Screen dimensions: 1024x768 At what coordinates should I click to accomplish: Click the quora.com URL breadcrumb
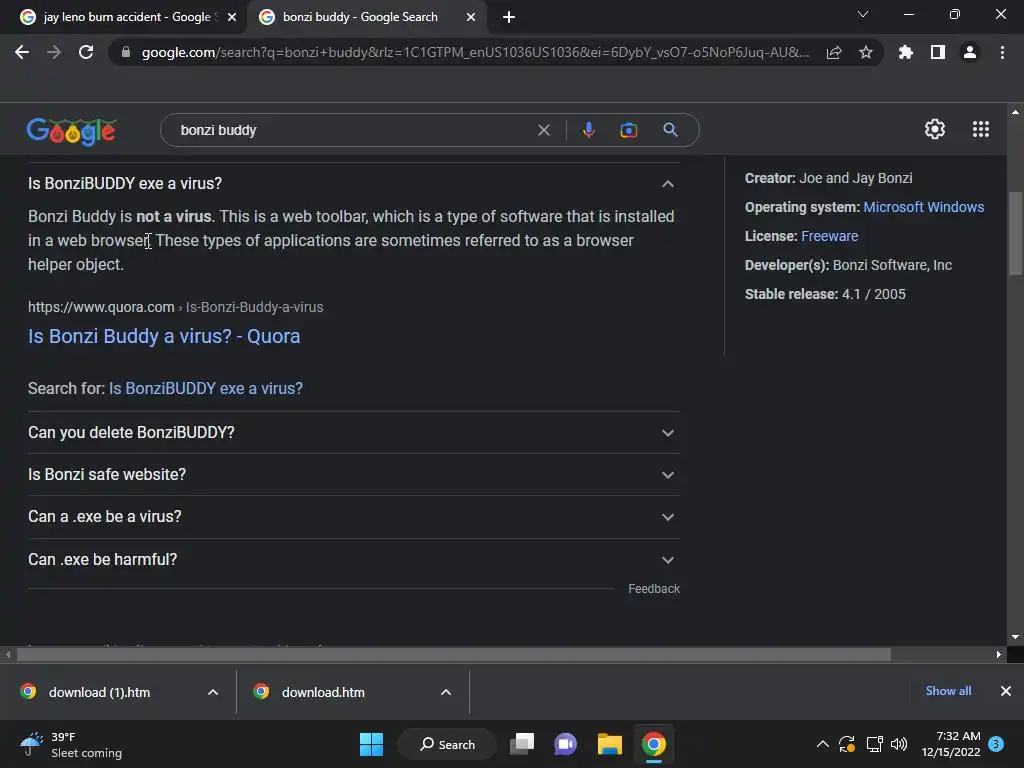click(x=176, y=307)
